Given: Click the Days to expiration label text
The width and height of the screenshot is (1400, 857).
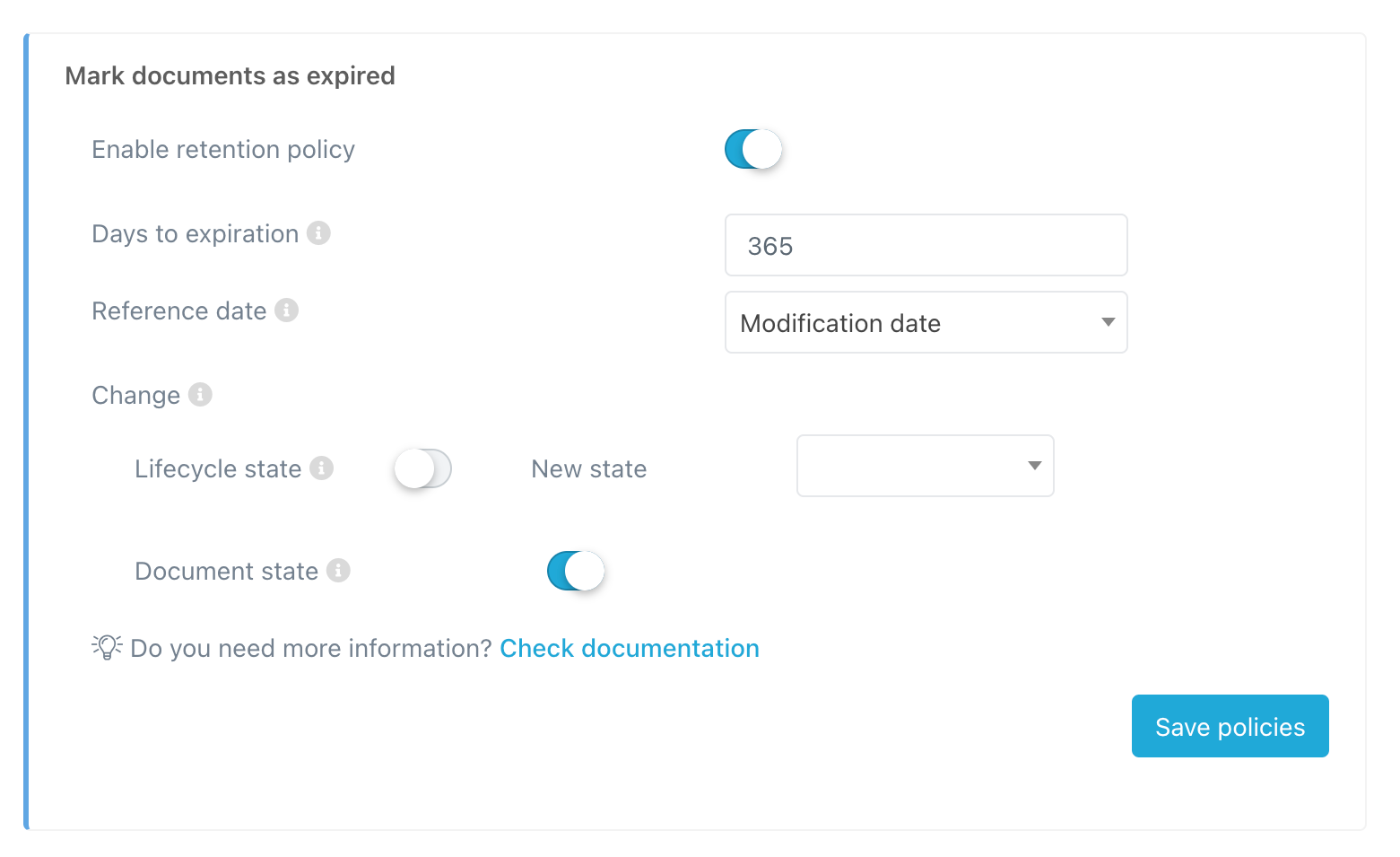Looking at the screenshot, I should [x=195, y=233].
